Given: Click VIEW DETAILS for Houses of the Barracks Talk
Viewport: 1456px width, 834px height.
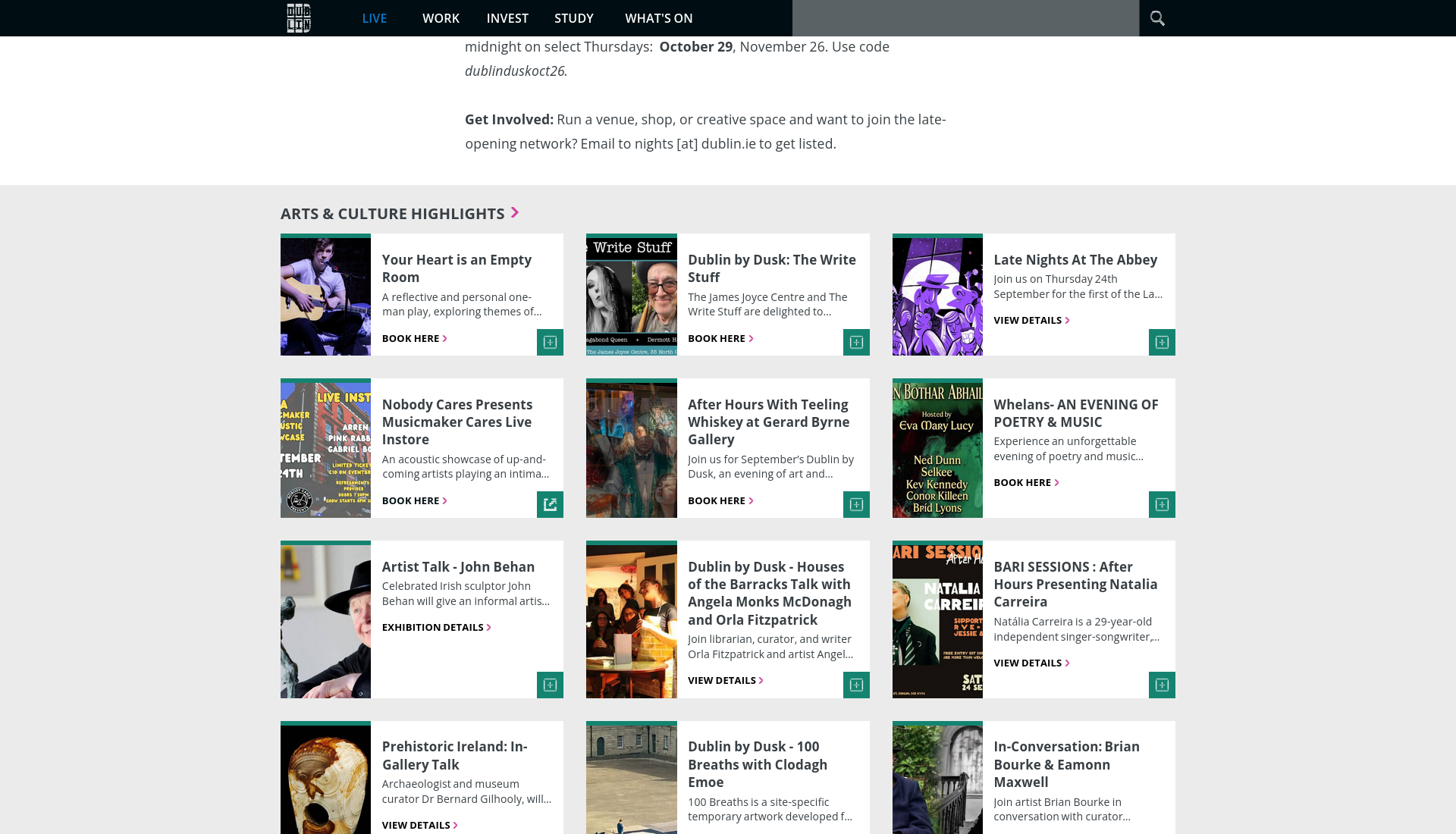Looking at the screenshot, I should (x=726, y=680).
